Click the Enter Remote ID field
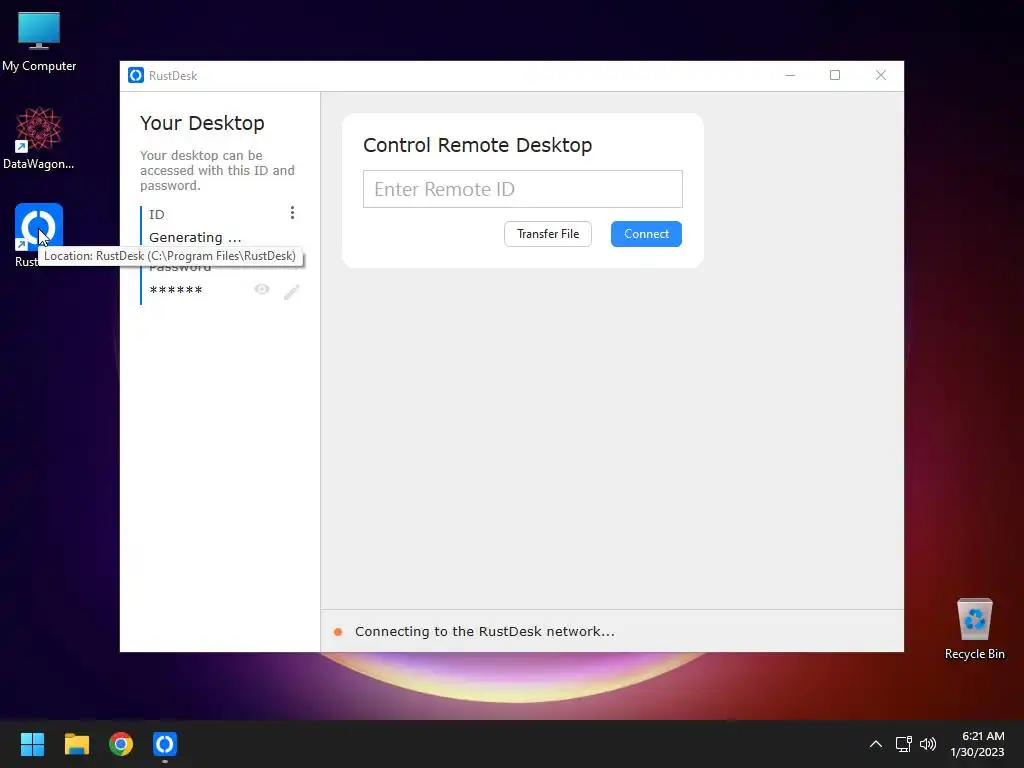 522,189
